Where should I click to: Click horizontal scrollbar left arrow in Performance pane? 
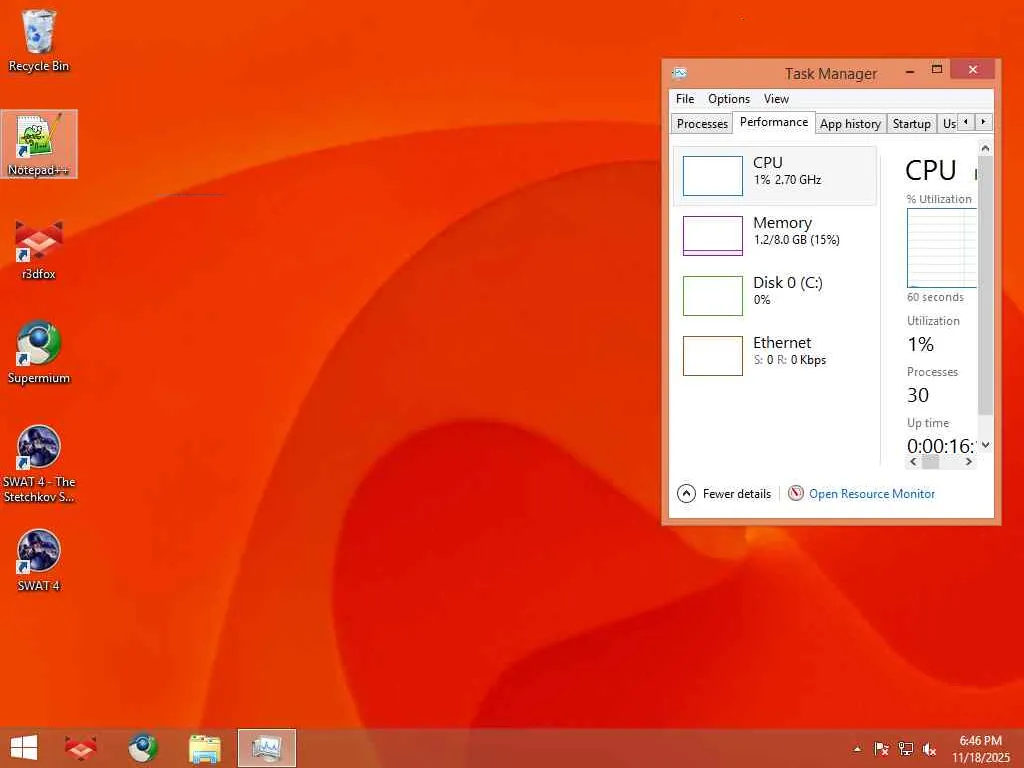914,462
